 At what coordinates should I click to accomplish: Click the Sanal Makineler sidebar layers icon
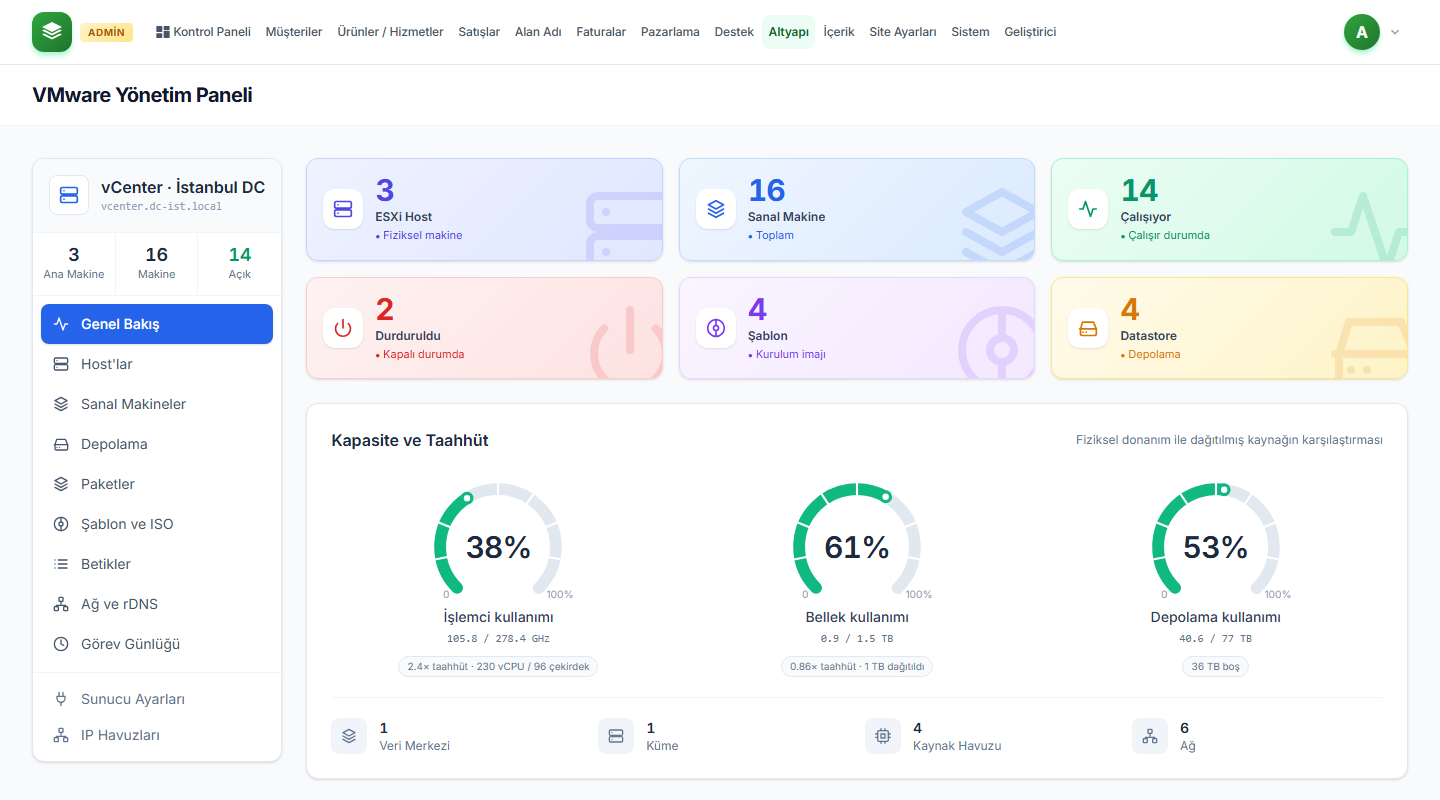[x=61, y=404]
